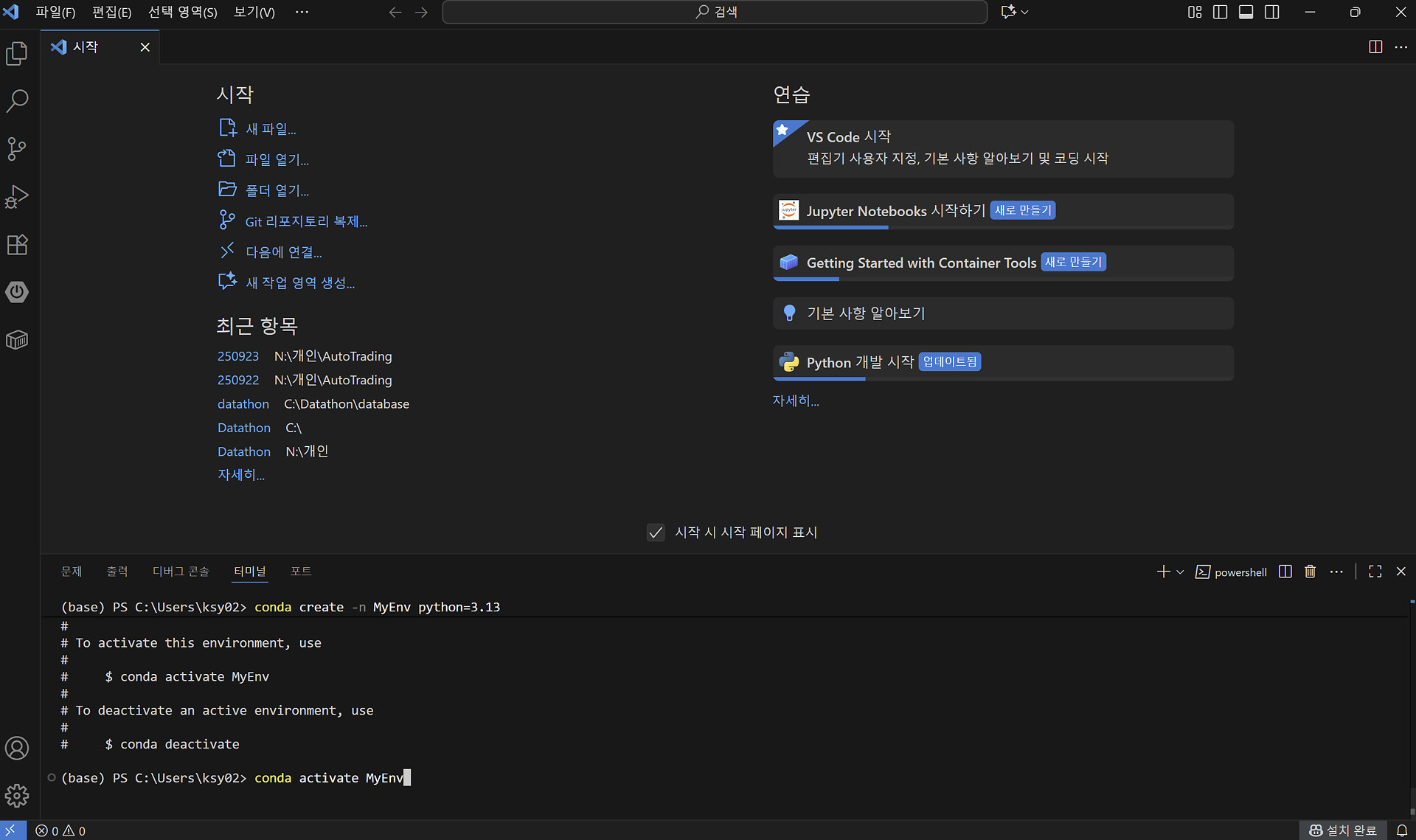
Task: Expand new terminal launch profile dropdown
Action: [x=1180, y=572]
